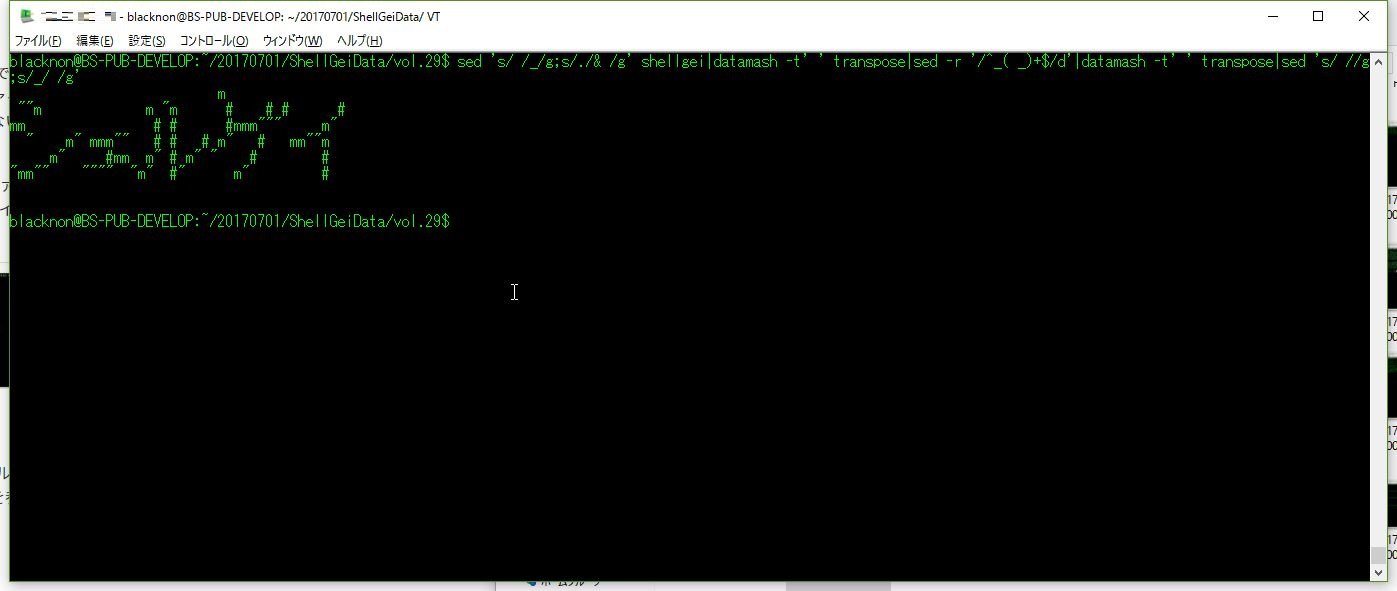Open the コントロール(O) menu
The height and width of the screenshot is (591, 1397).
(x=214, y=40)
